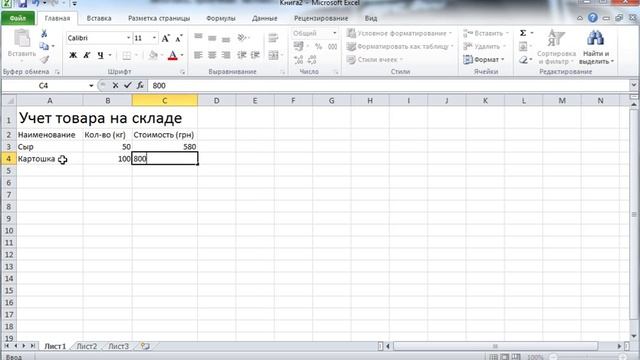Open the font size 11 dropdown
Screen dimensions: 640x360
[154, 38]
